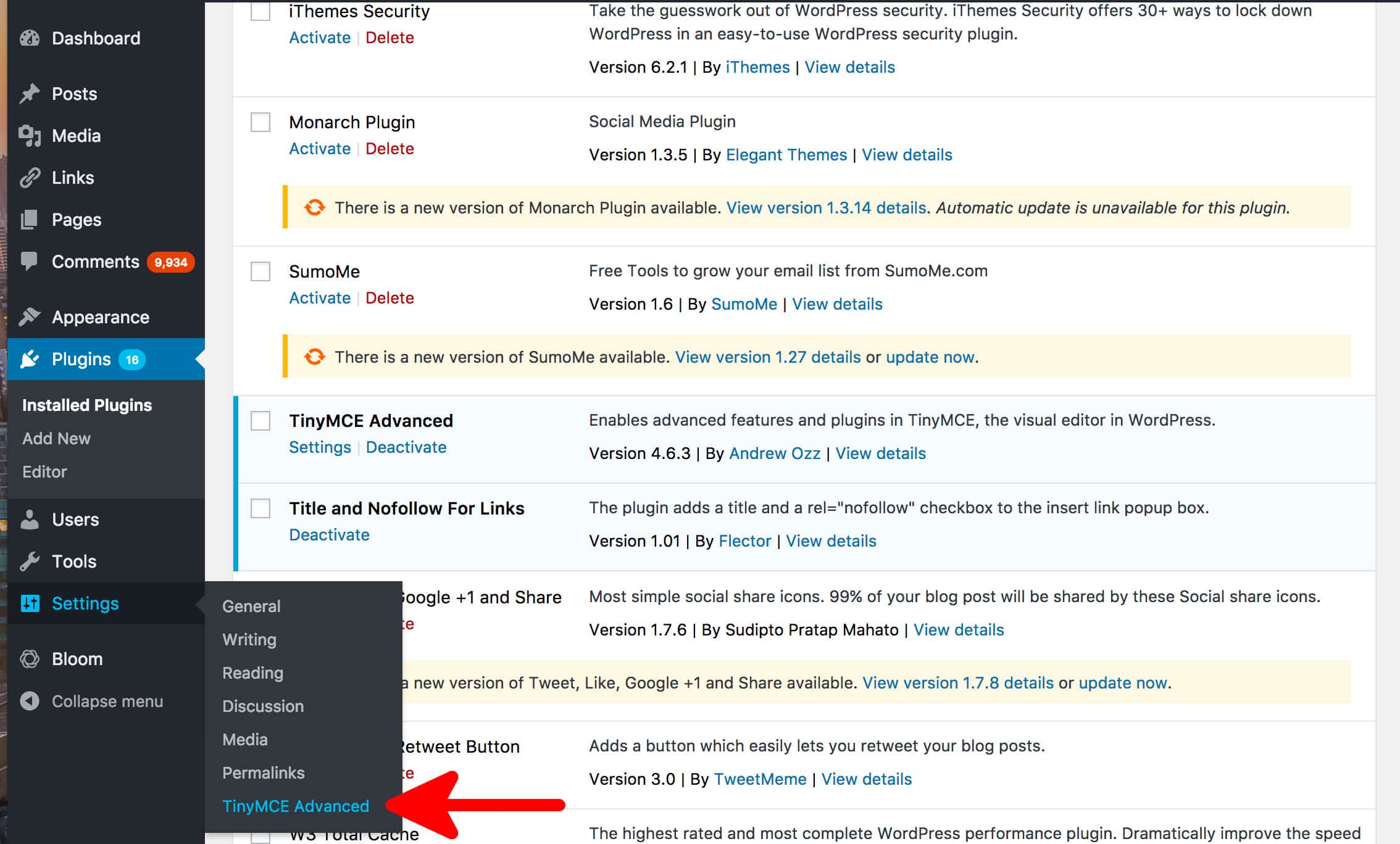Click Add New under Plugins menu
Image resolution: width=1400 pixels, height=844 pixels.
[56, 437]
